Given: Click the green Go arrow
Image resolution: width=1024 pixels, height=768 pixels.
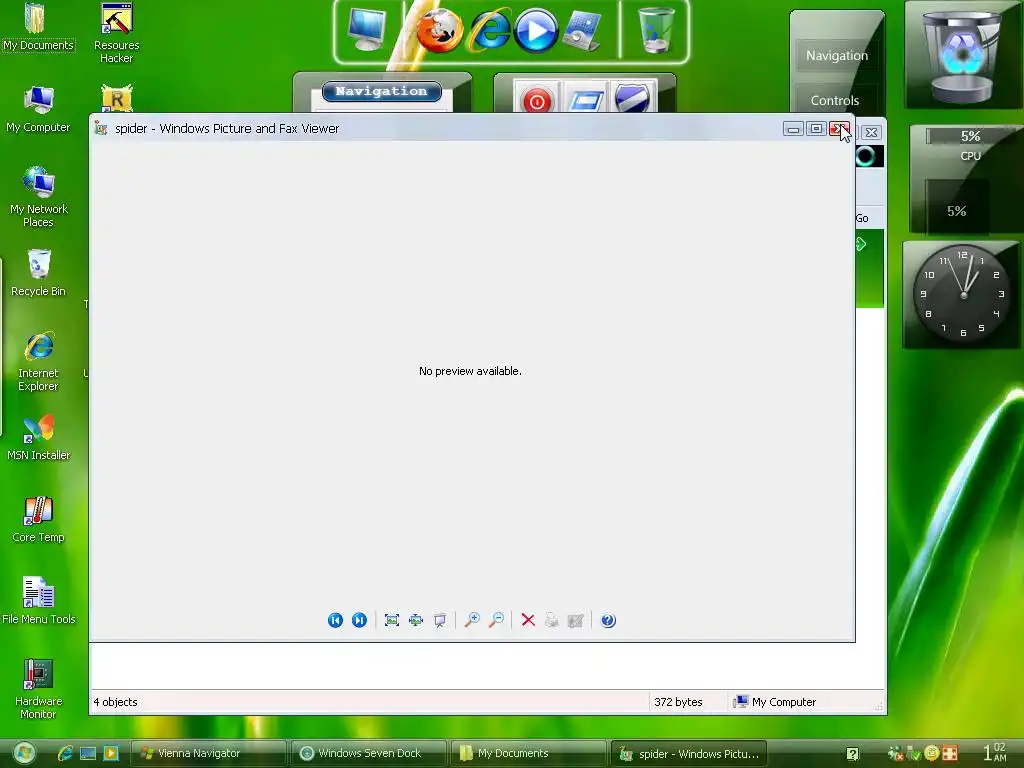Looking at the screenshot, I should point(861,244).
